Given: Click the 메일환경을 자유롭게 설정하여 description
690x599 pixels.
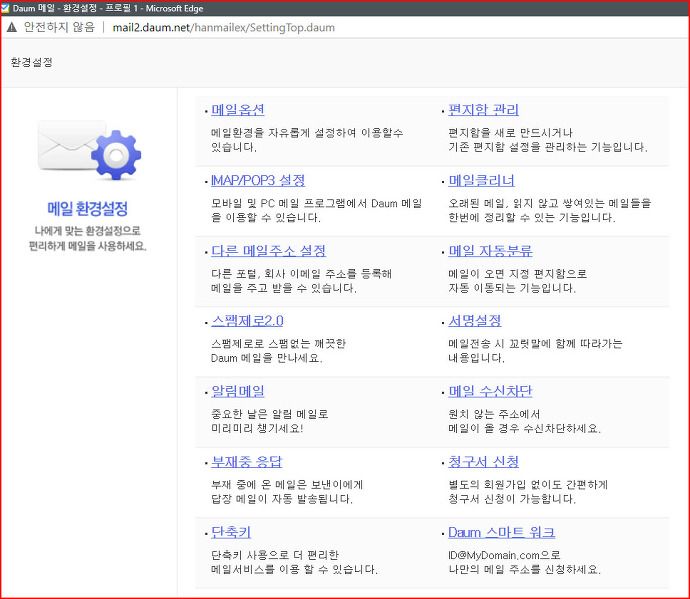Looking at the screenshot, I should (x=307, y=140).
